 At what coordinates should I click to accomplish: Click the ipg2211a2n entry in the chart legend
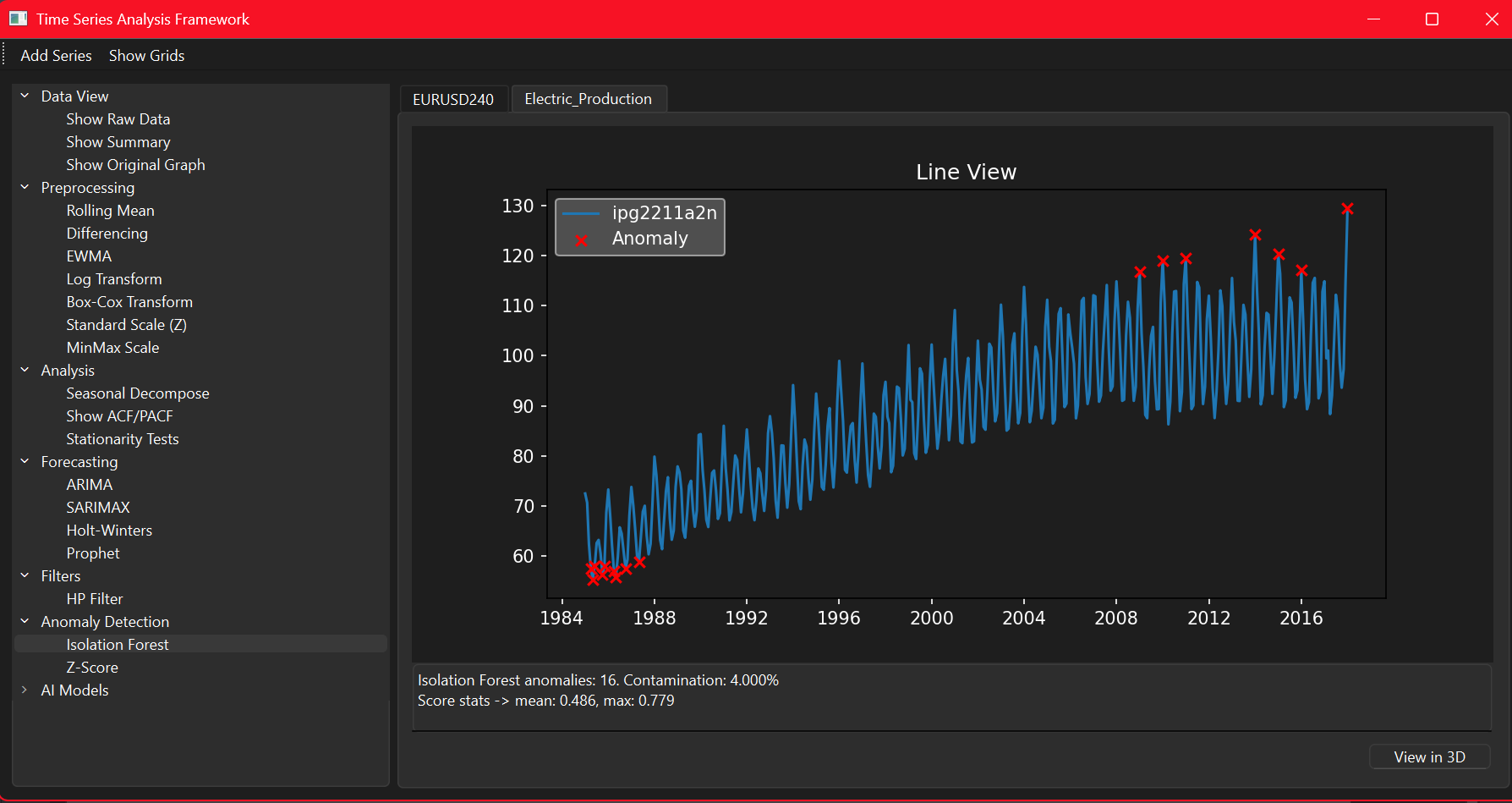pos(665,212)
